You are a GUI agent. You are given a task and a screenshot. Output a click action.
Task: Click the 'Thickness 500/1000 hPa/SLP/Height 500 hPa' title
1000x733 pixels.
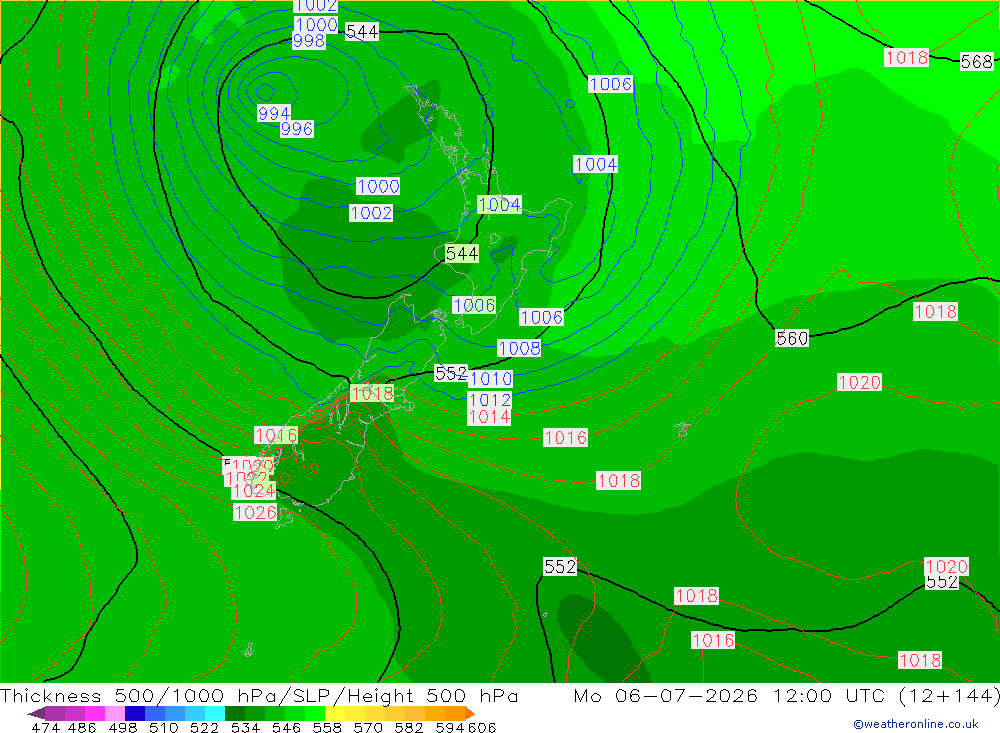click(259, 695)
